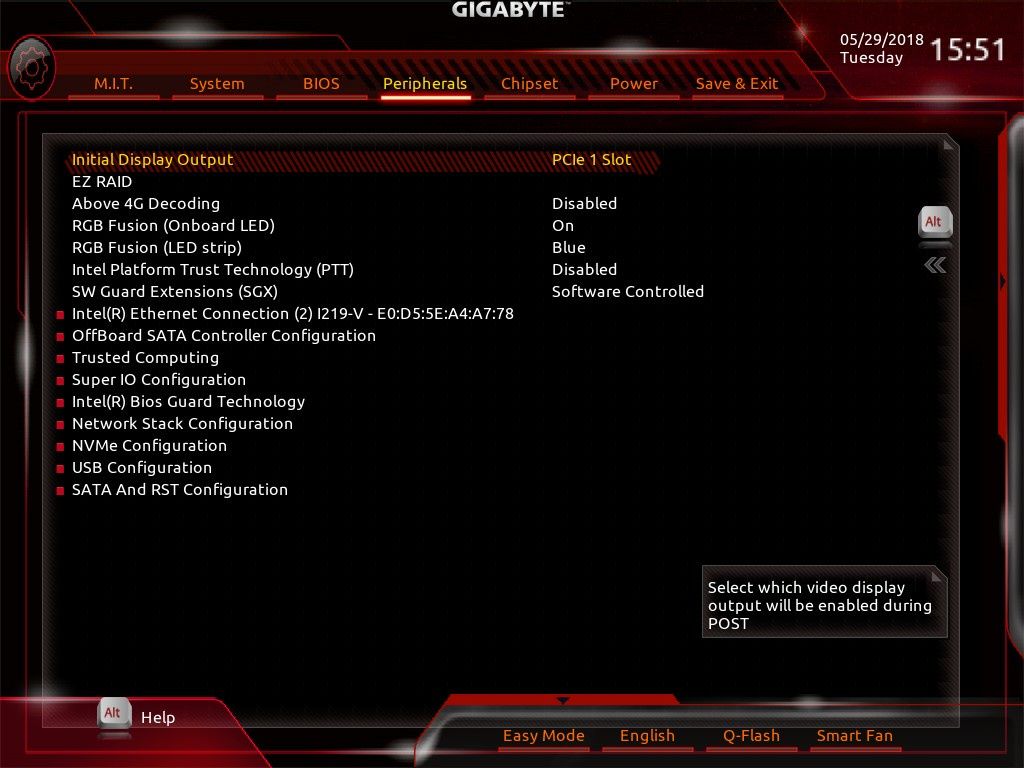The width and height of the screenshot is (1024, 768).
Task: Open Trusted Computing submenu
Action: 146,358
